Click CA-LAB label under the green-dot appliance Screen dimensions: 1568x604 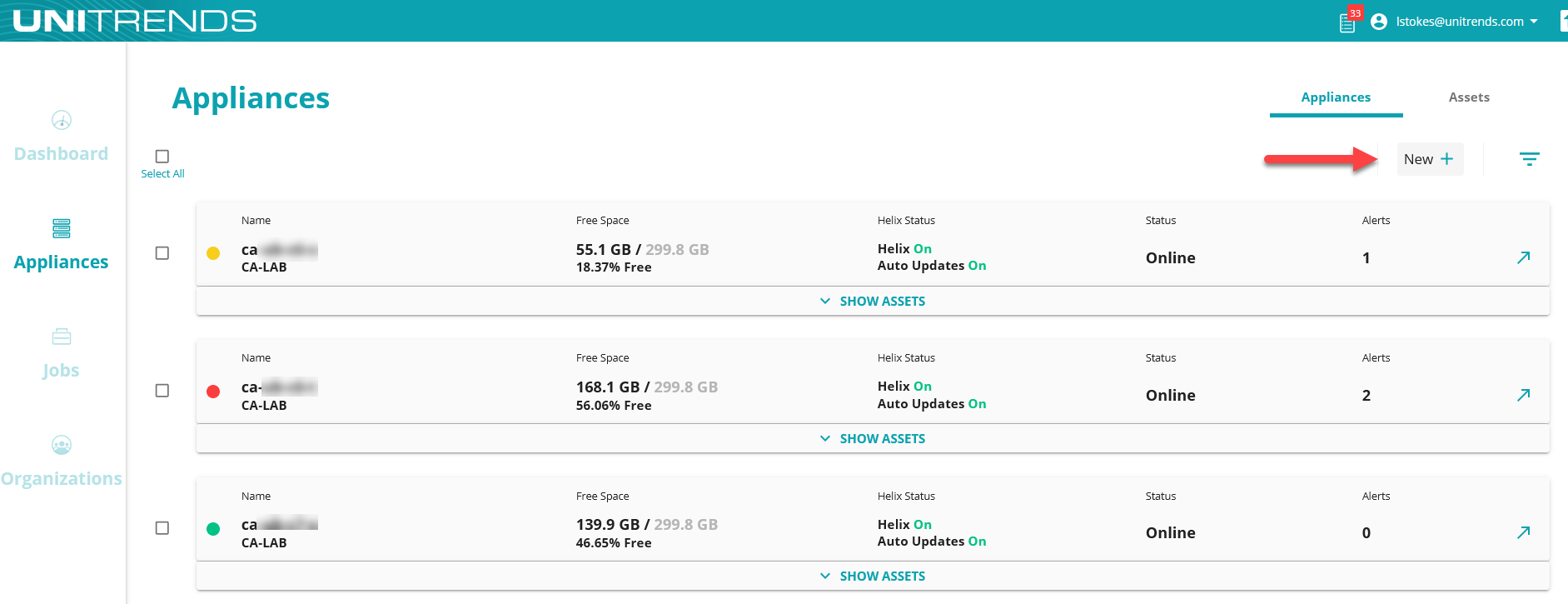(x=264, y=543)
